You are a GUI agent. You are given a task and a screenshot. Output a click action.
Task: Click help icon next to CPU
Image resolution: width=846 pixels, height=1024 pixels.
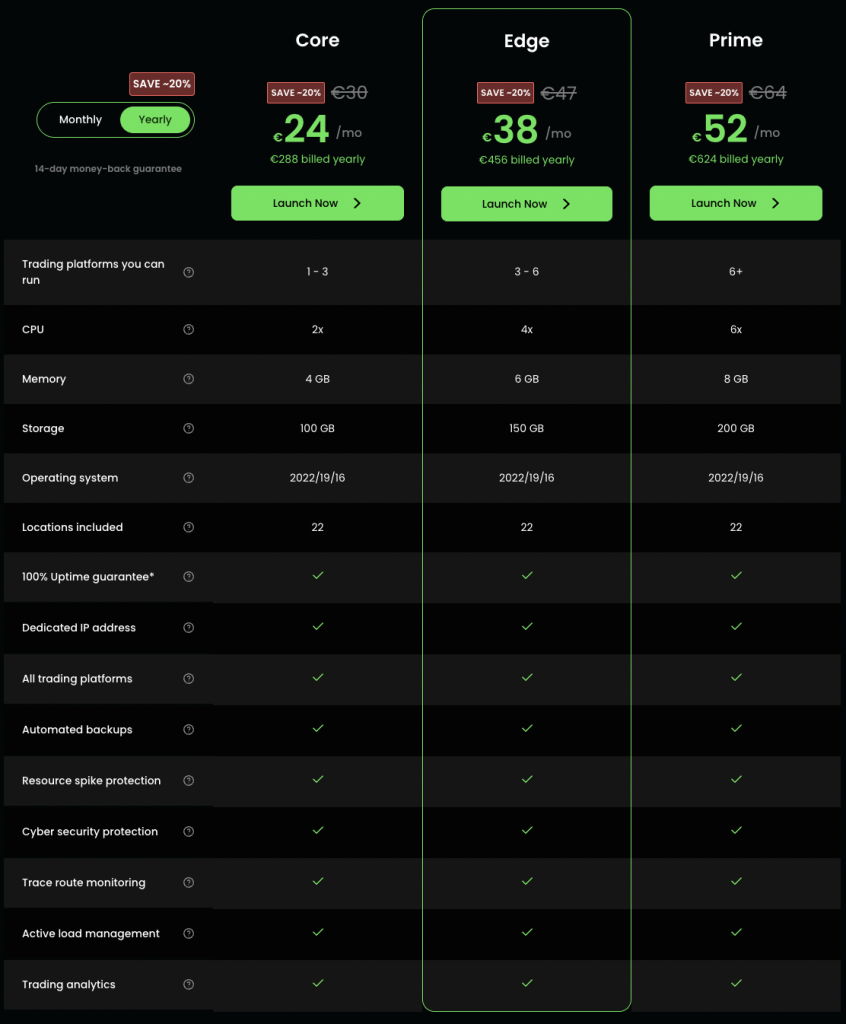coord(189,330)
